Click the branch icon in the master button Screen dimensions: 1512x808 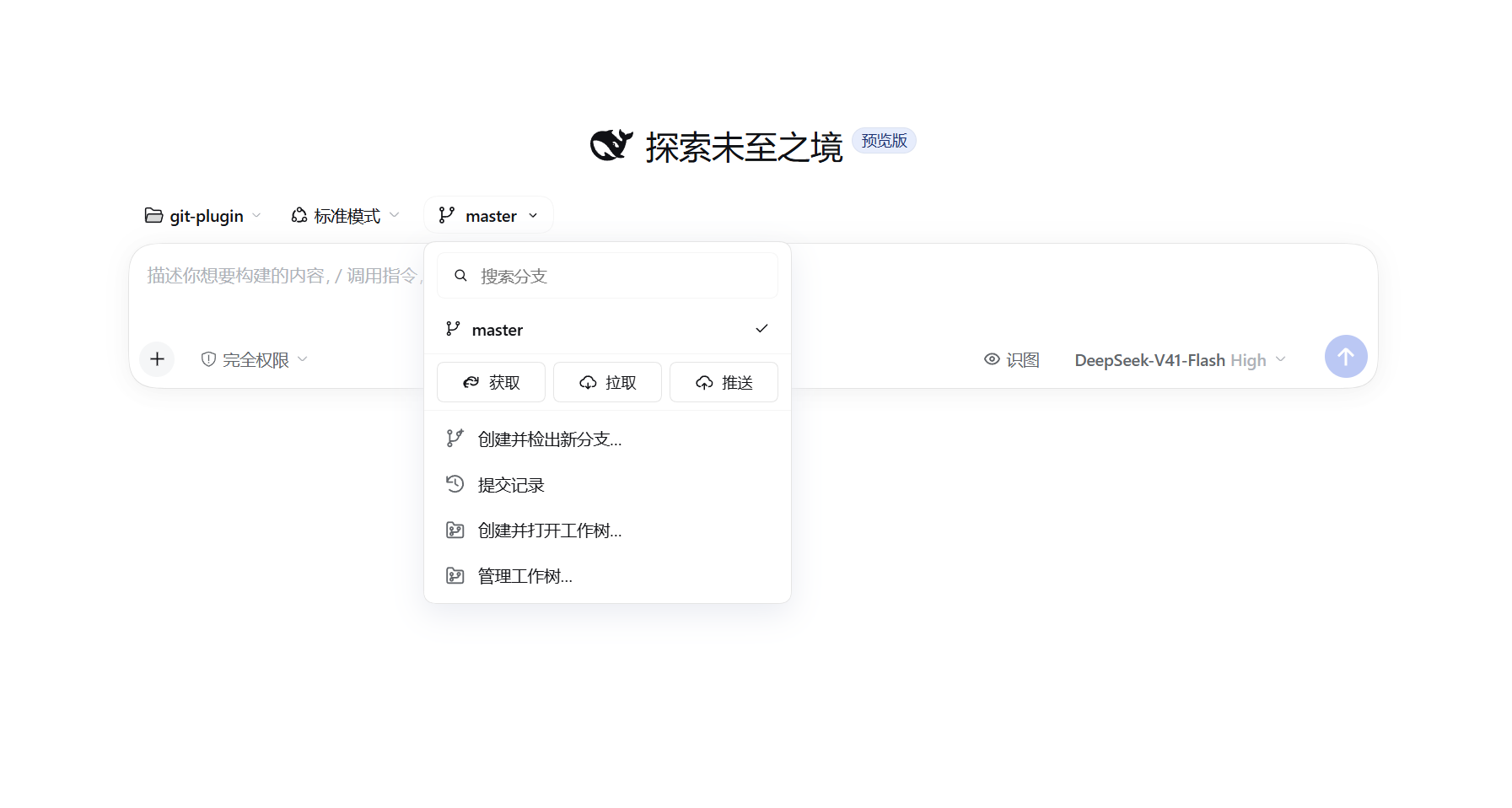click(x=447, y=215)
